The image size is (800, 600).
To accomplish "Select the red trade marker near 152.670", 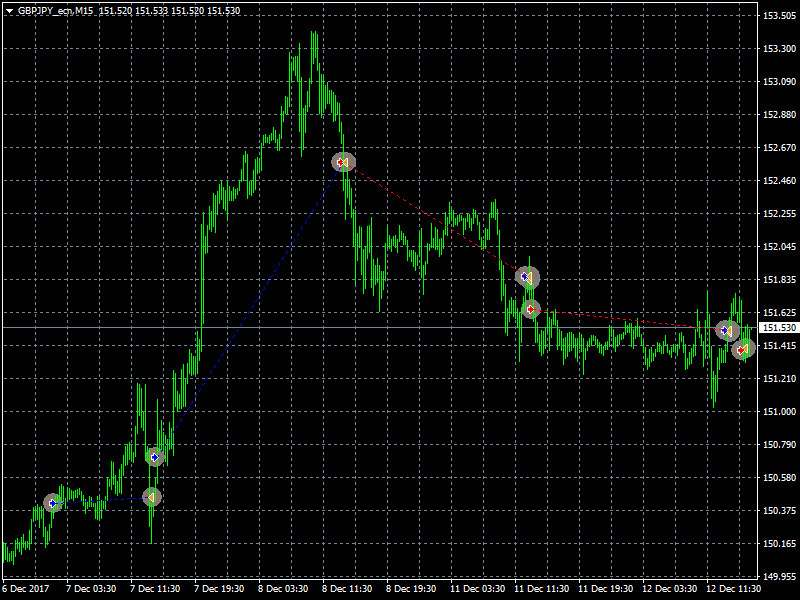I will [343, 162].
